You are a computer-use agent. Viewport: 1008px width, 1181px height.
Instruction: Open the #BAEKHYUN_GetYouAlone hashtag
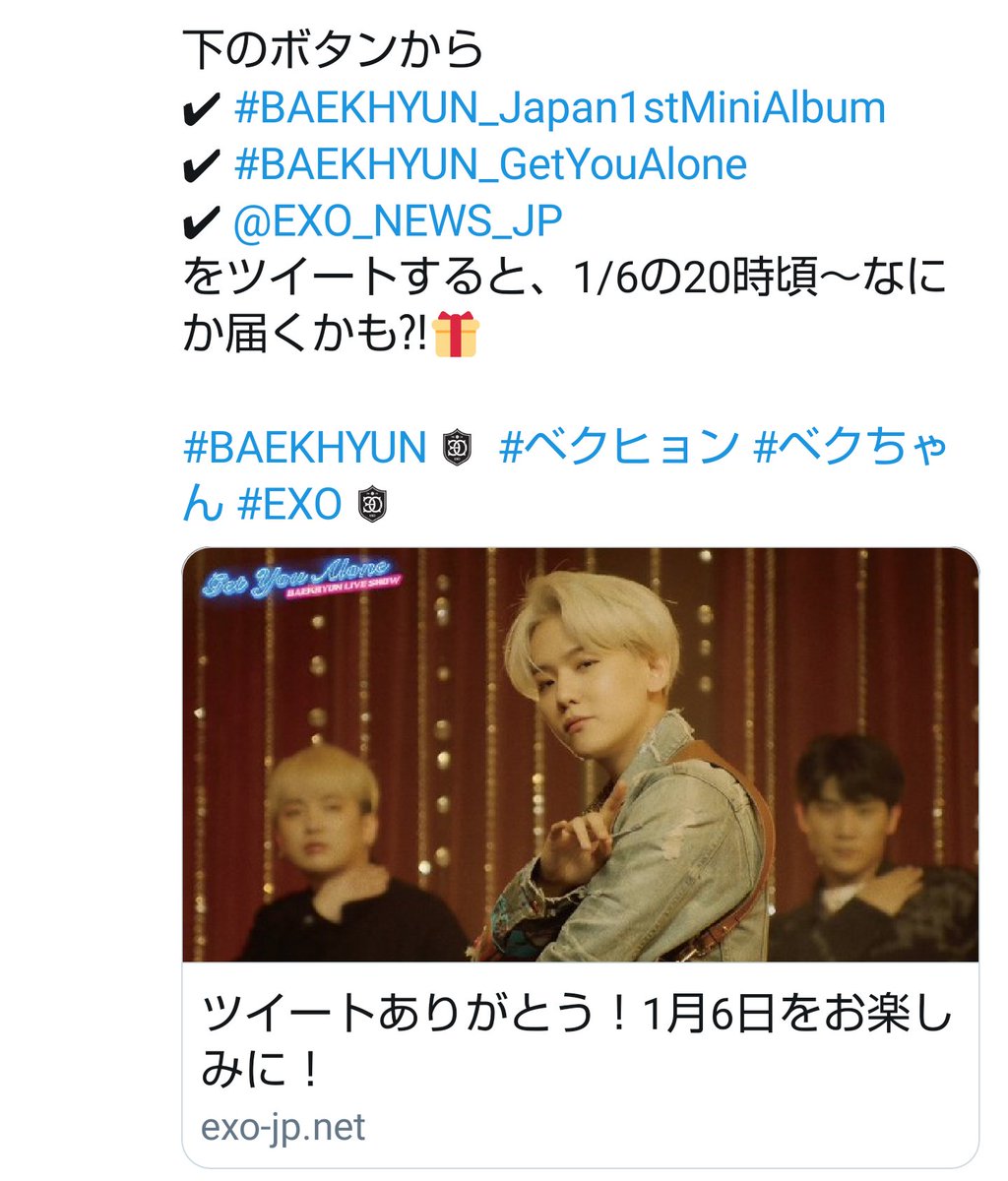490,164
